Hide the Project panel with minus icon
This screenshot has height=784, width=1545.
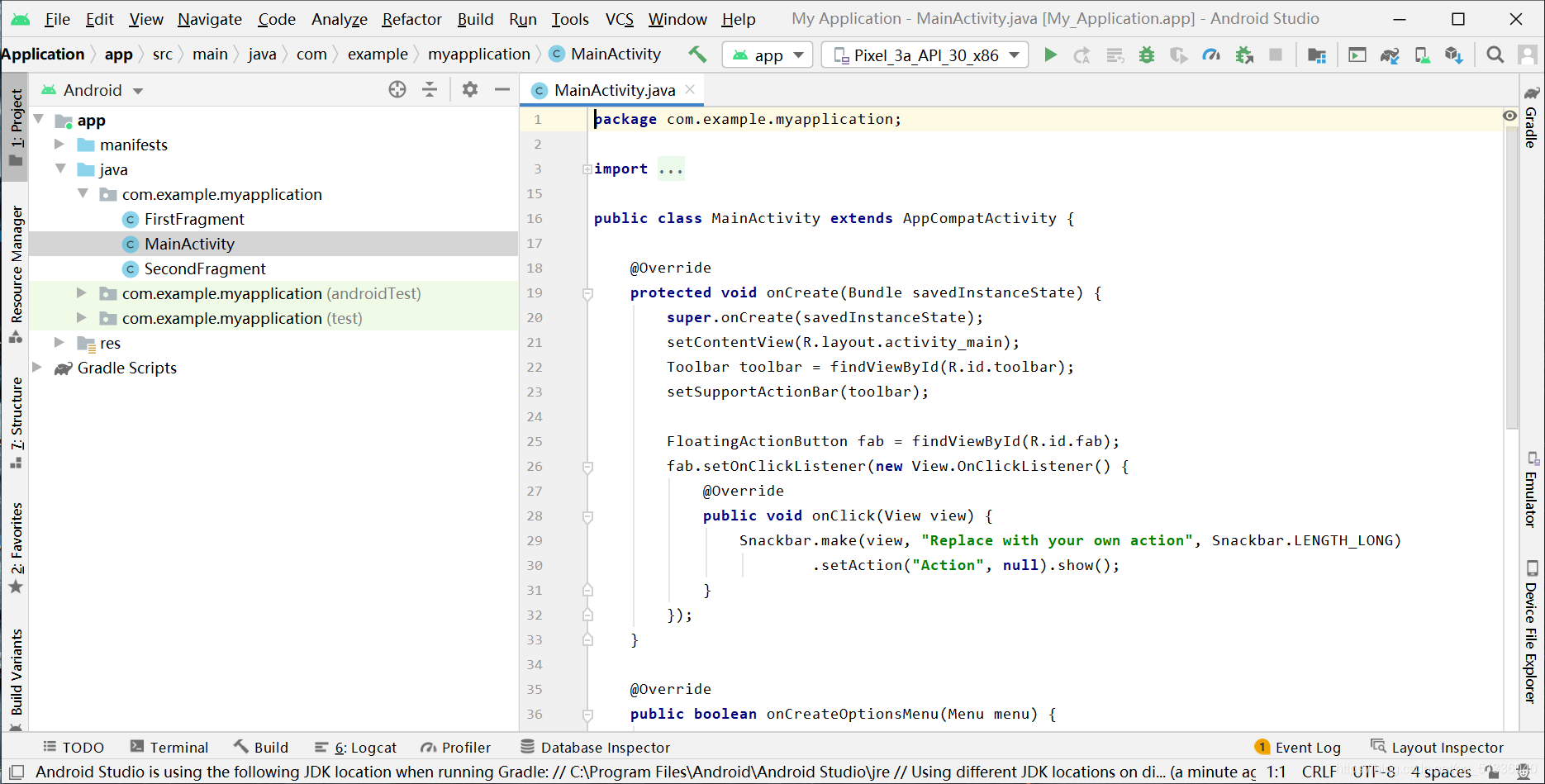tap(502, 89)
